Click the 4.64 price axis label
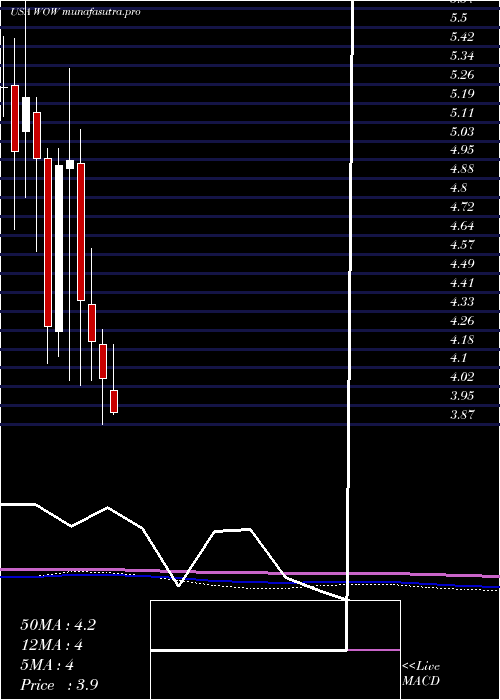The width and height of the screenshot is (500, 700). [x=462, y=226]
